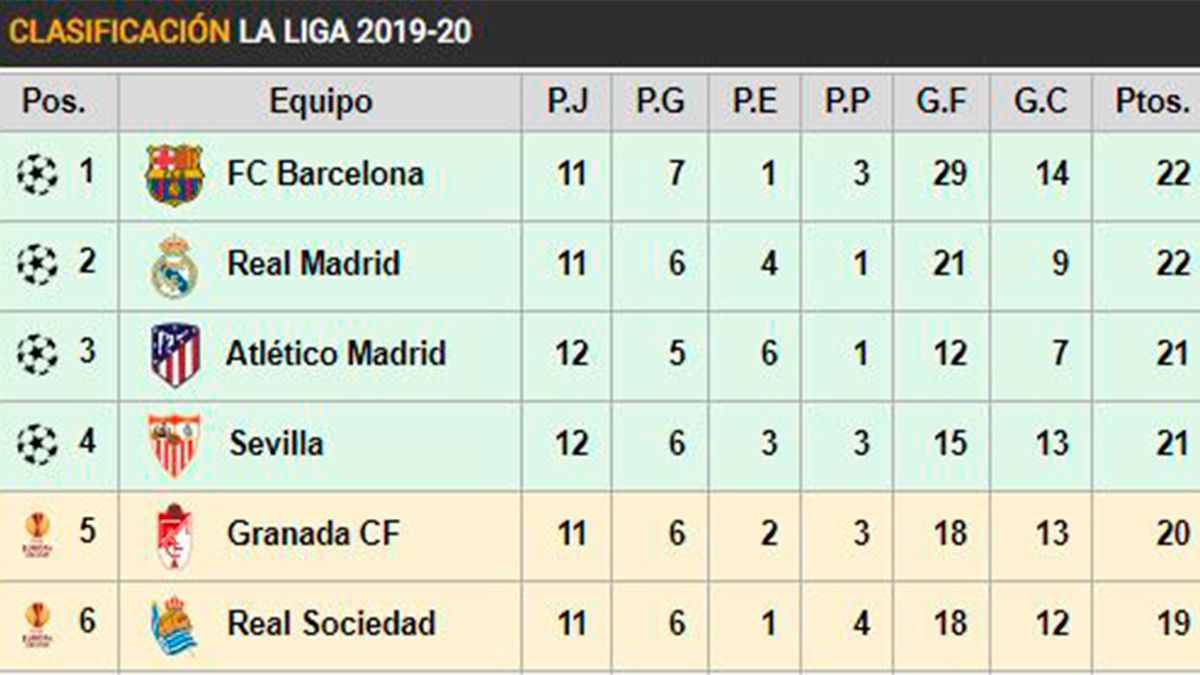The width and height of the screenshot is (1200, 675).
Task: Click the Real Madrid crest icon
Action: (x=174, y=265)
